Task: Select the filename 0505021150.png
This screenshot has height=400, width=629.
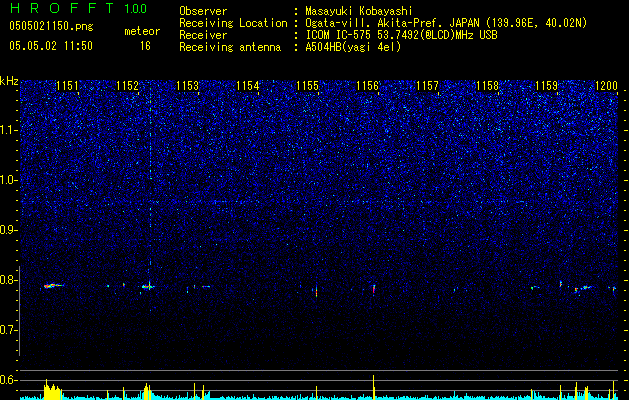Action: tap(51, 27)
